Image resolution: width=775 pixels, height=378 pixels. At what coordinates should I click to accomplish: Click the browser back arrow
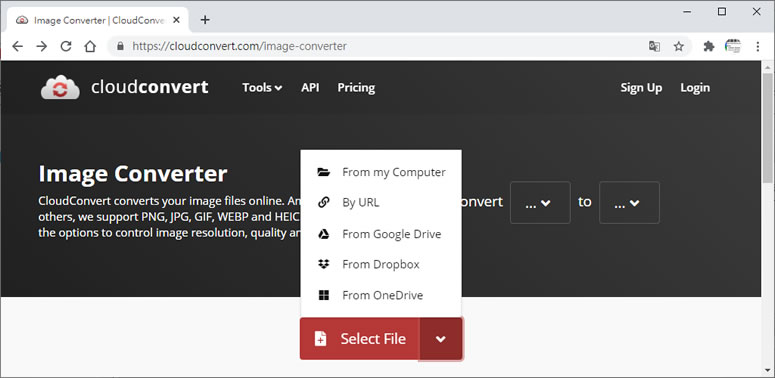point(17,46)
